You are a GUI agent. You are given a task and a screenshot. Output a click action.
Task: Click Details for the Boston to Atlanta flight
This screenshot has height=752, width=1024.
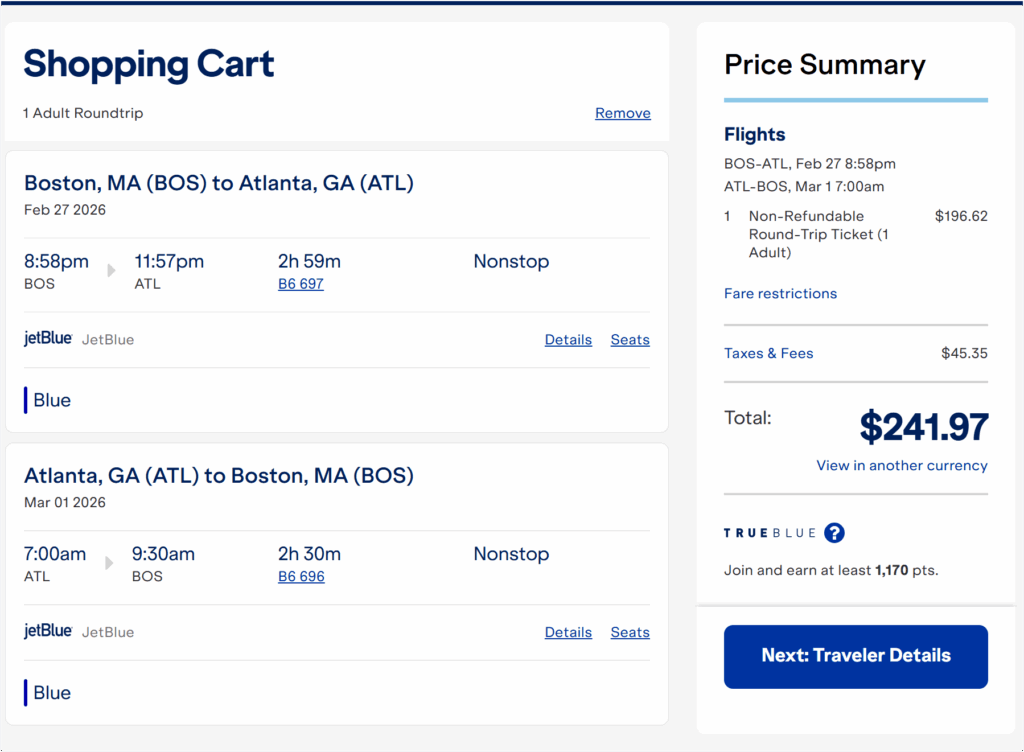[568, 339]
